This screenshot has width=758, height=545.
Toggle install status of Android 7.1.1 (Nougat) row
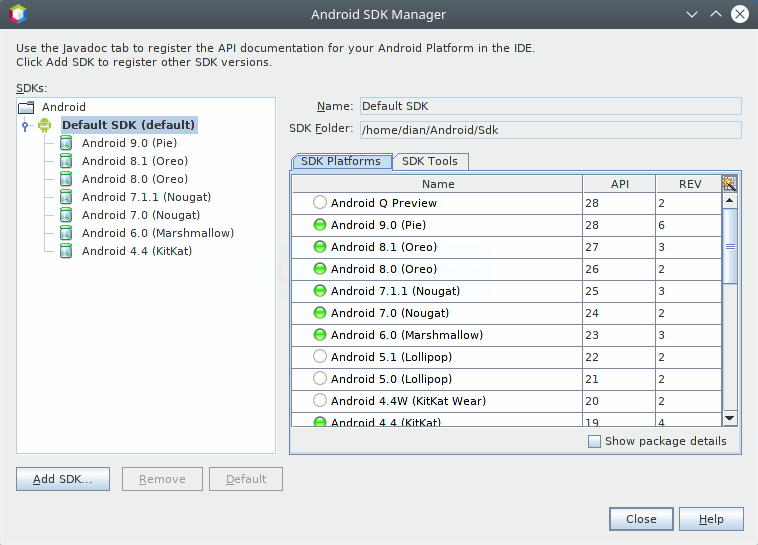click(320, 291)
